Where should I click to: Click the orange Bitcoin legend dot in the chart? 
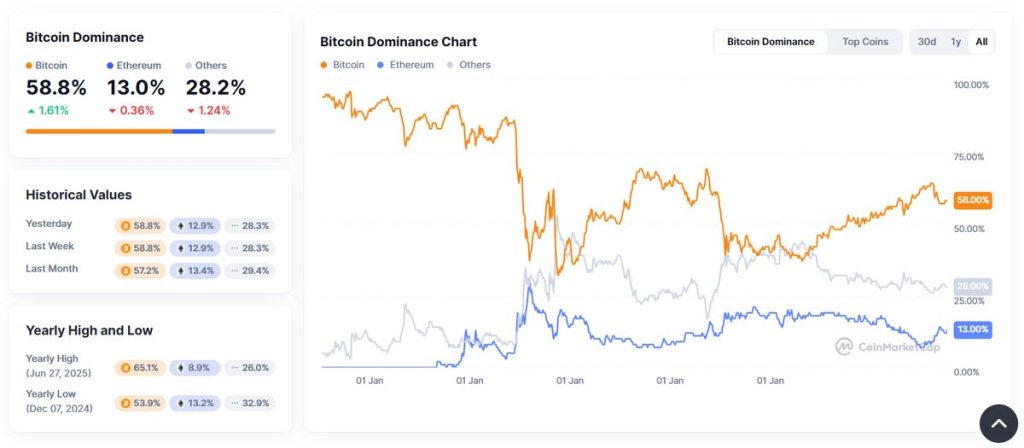pyautogui.click(x=324, y=65)
